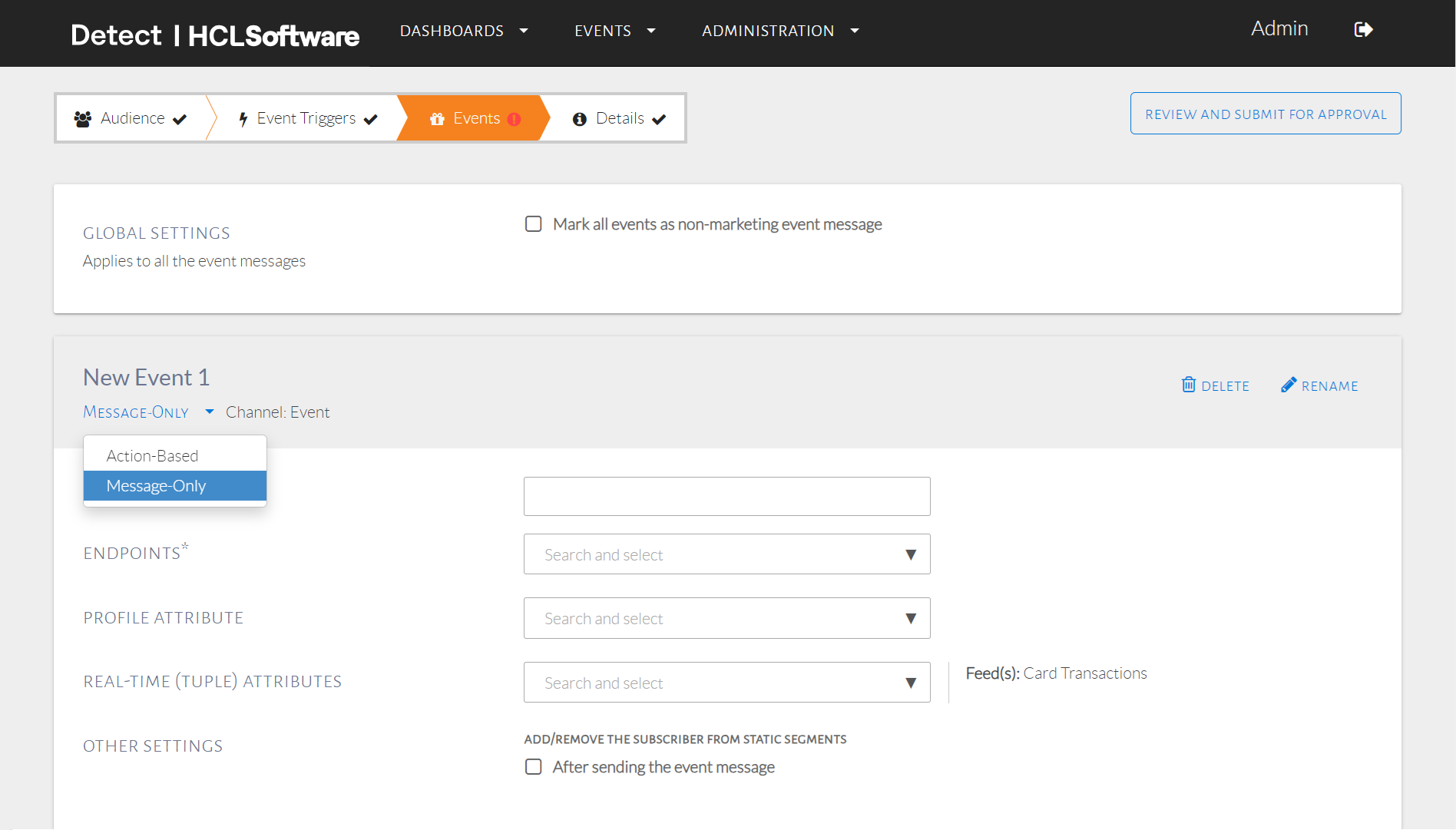Click the logout icon next to Admin

[x=1363, y=30]
